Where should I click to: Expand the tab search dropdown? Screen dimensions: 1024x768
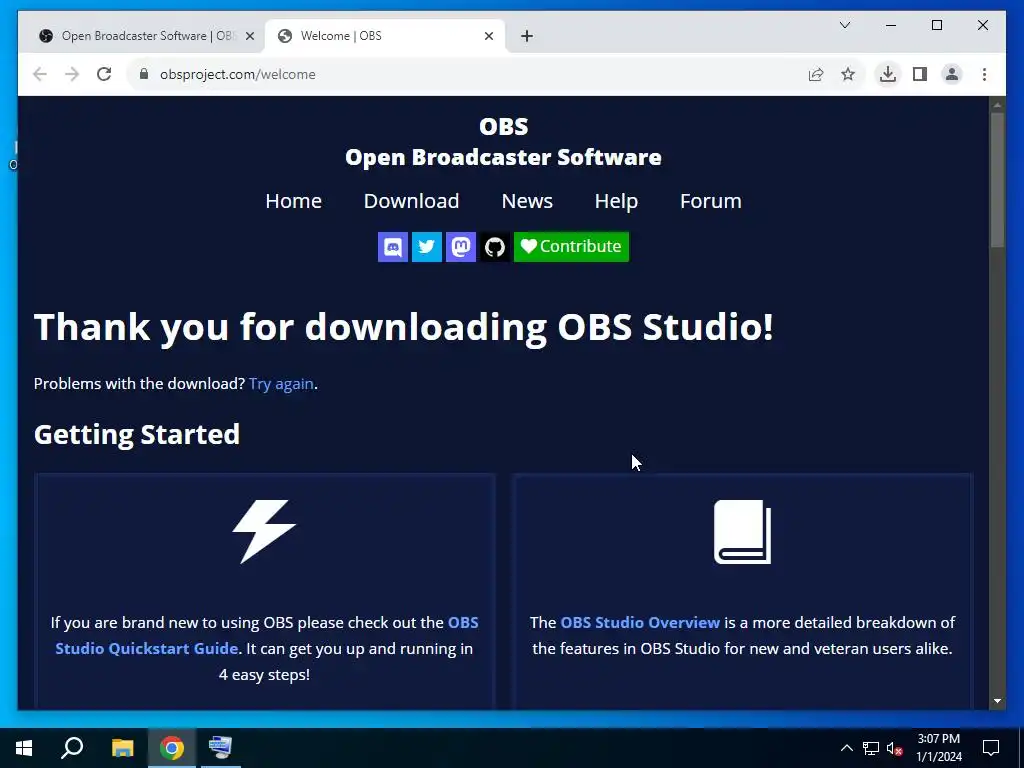(x=844, y=25)
